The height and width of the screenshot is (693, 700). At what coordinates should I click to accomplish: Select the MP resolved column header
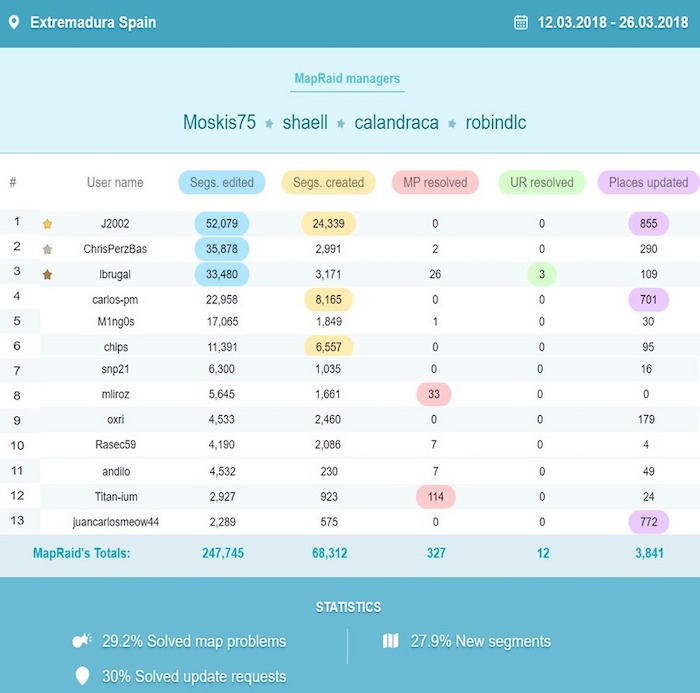(436, 182)
